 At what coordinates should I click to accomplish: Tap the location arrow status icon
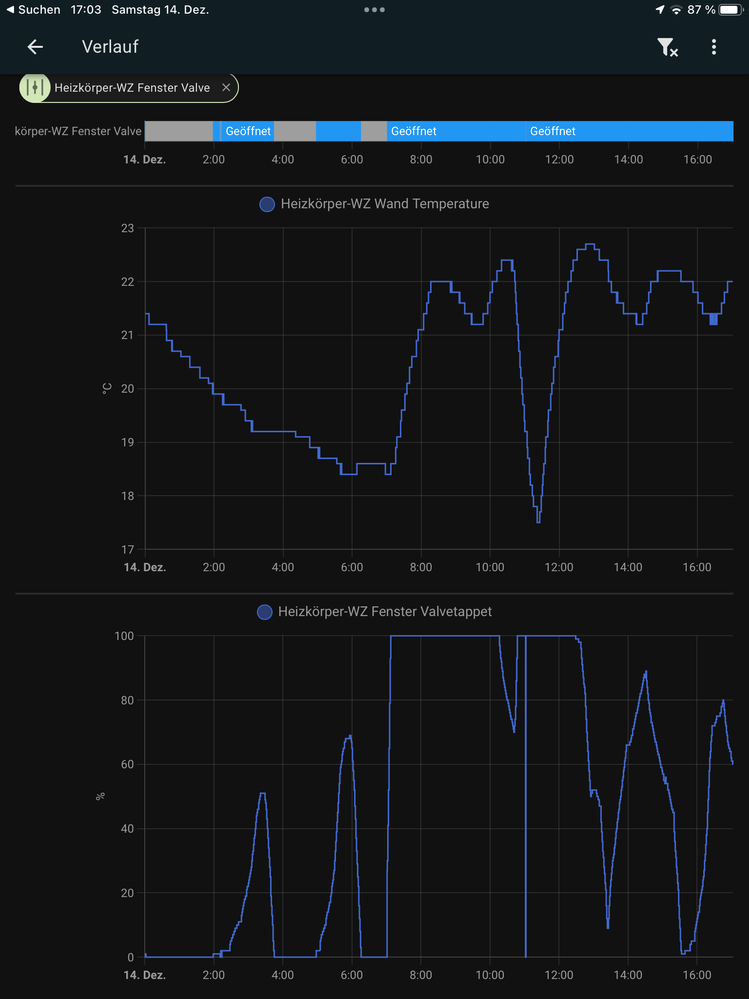[659, 9]
